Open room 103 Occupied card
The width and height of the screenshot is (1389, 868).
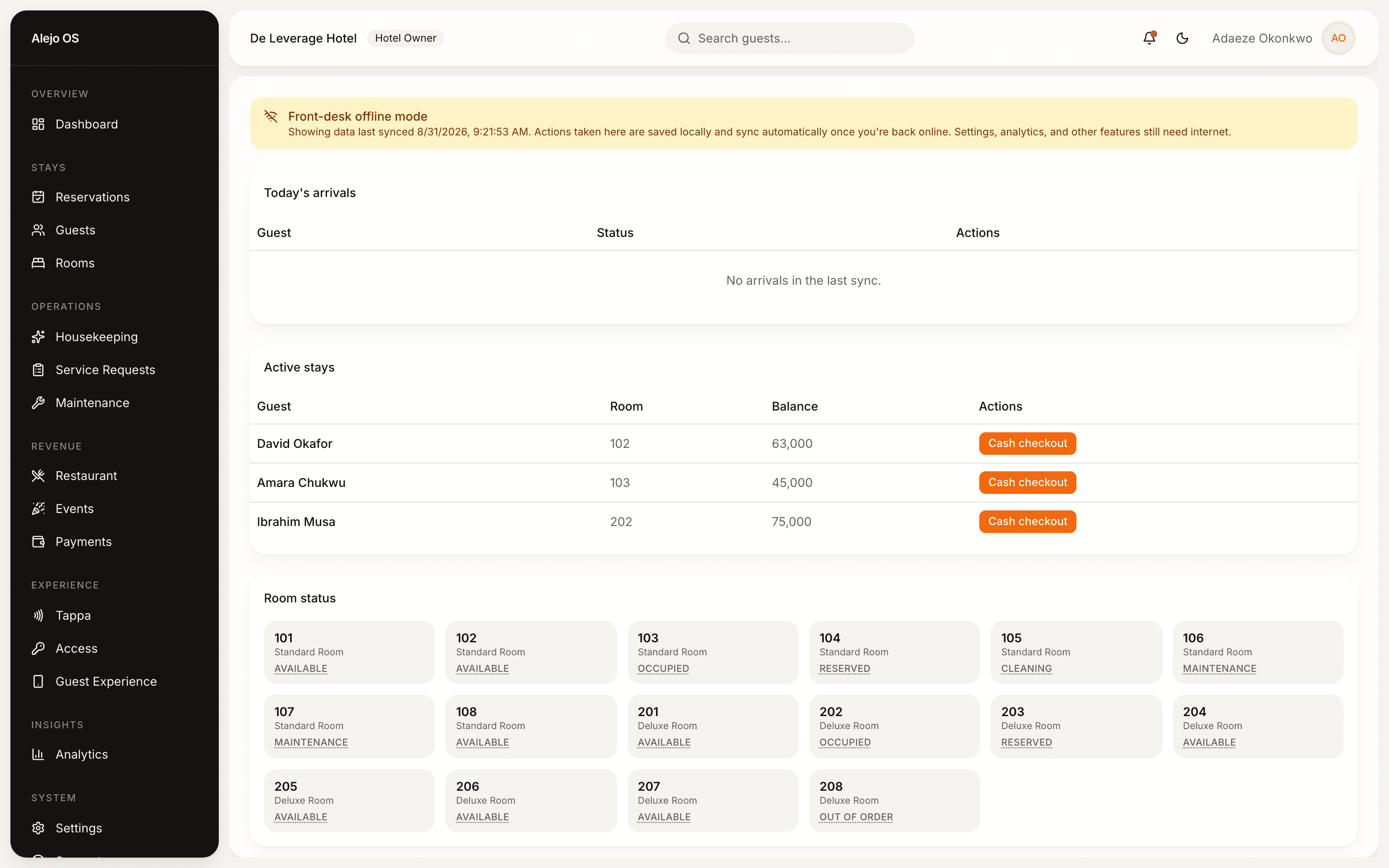point(713,652)
